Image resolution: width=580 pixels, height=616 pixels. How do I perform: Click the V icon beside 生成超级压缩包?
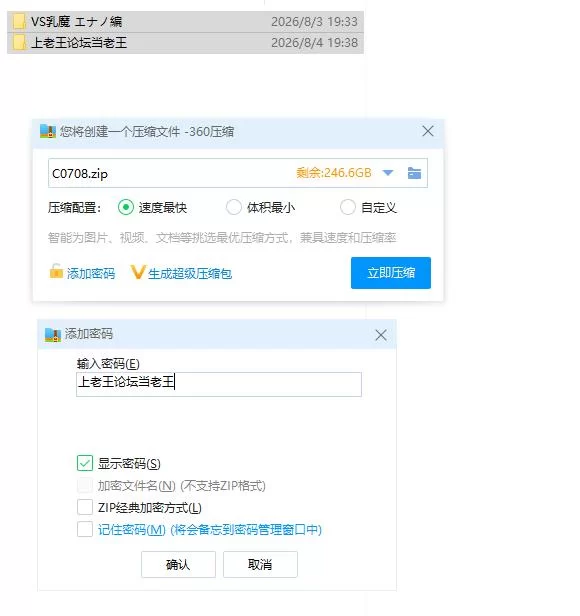[x=138, y=272]
